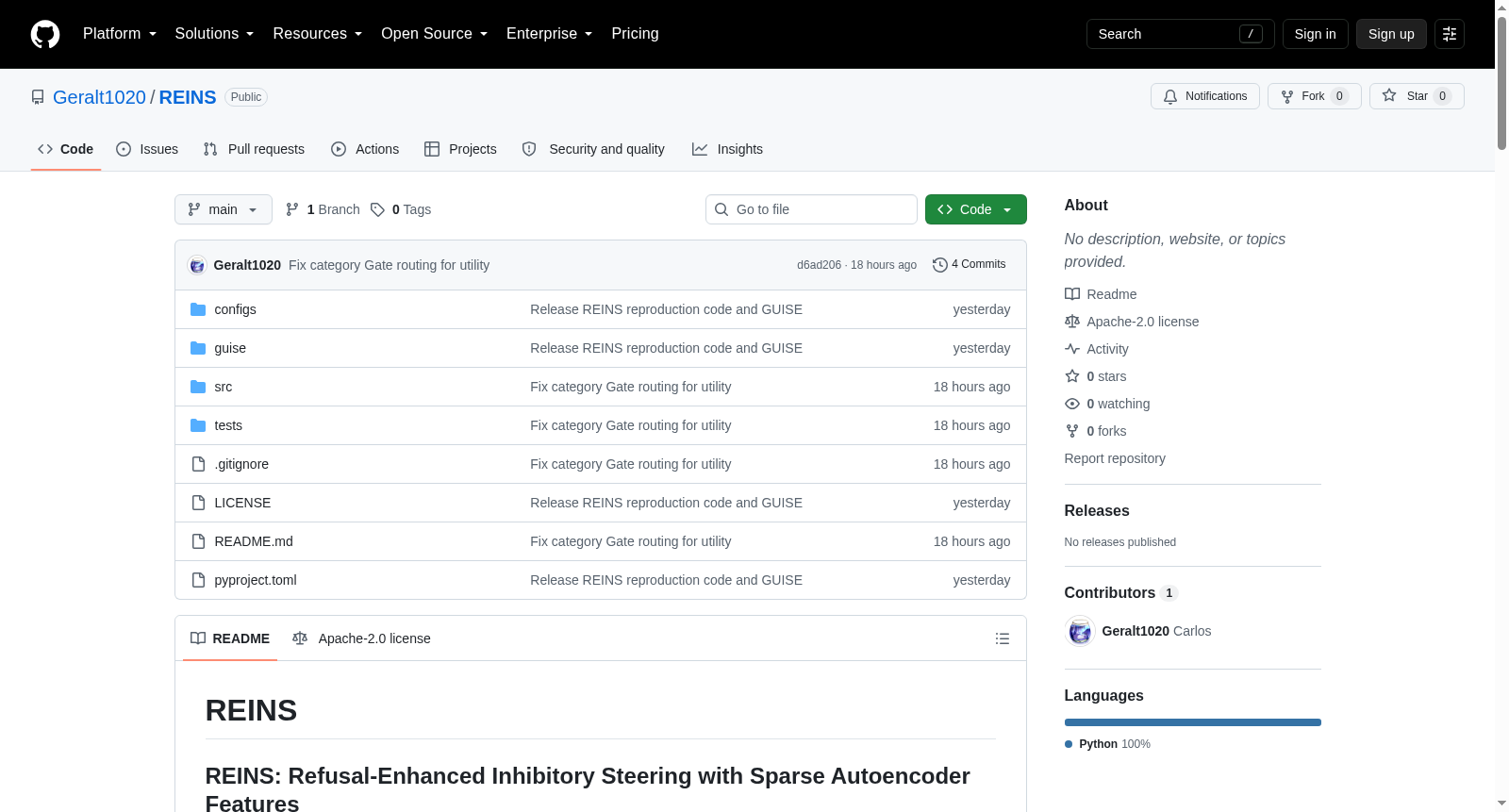Open the configs folder icon

click(x=198, y=309)
